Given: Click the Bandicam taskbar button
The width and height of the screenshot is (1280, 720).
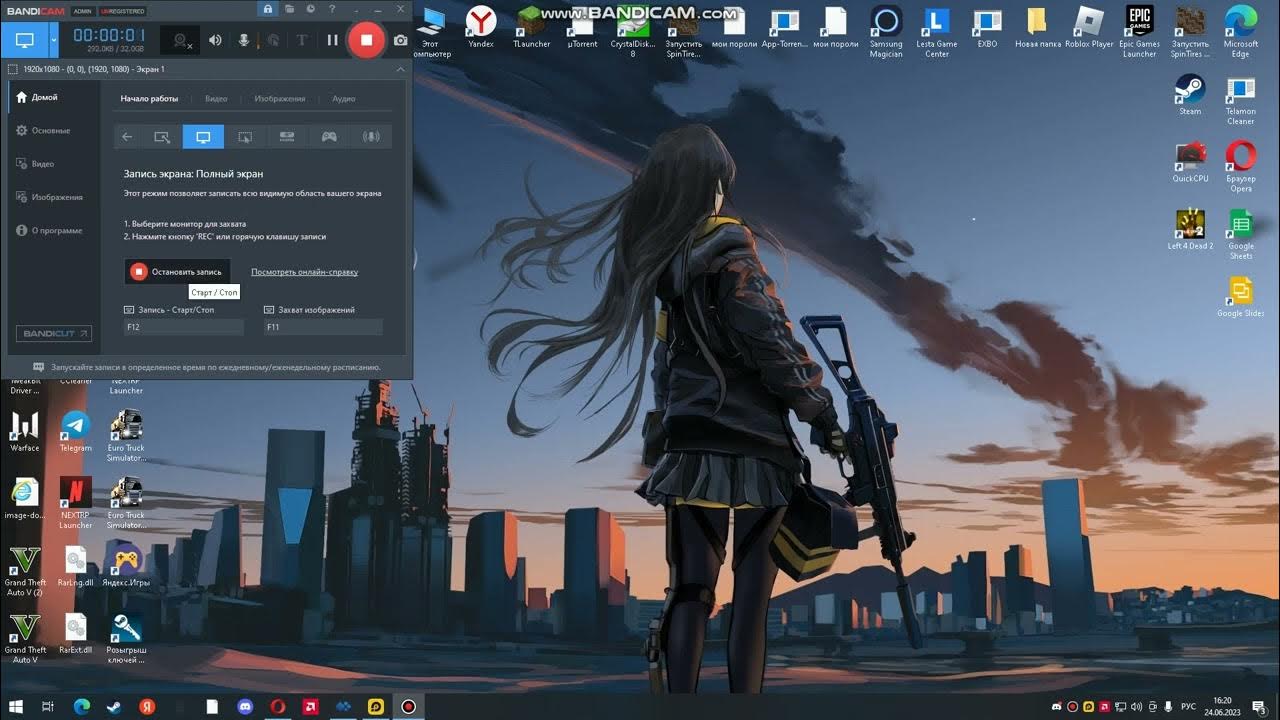Looking at the screenshot, I should coord(408,706).
